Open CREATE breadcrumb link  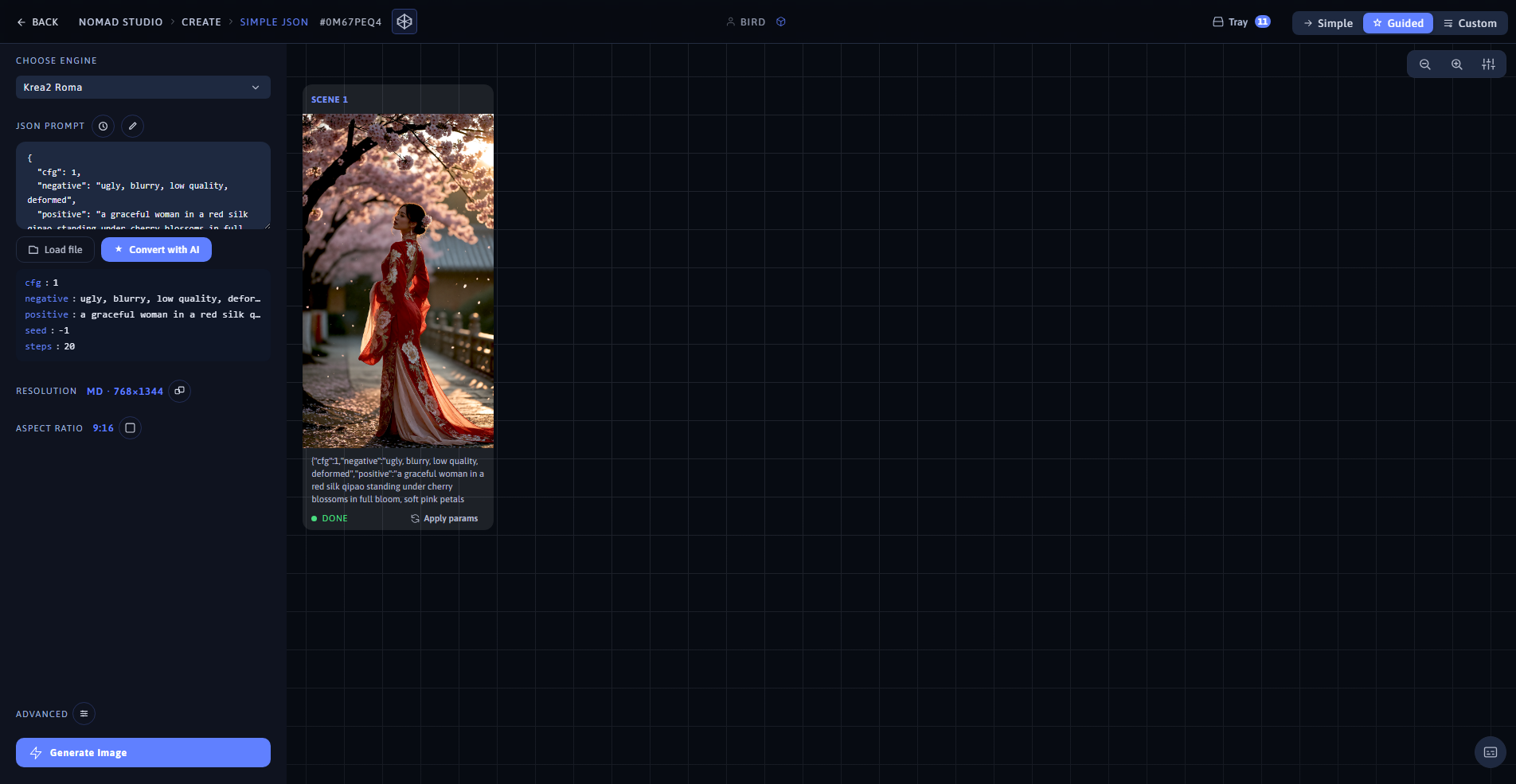point(201,22)
